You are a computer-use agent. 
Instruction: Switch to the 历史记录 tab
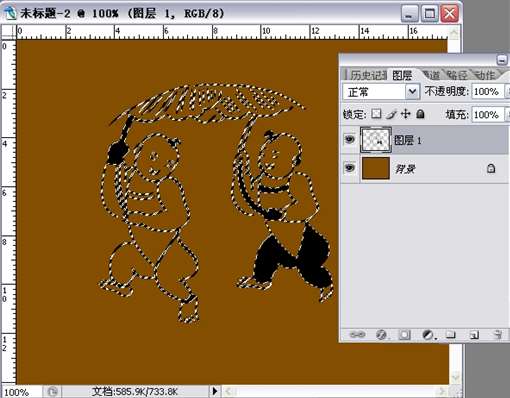click(368, 75)
